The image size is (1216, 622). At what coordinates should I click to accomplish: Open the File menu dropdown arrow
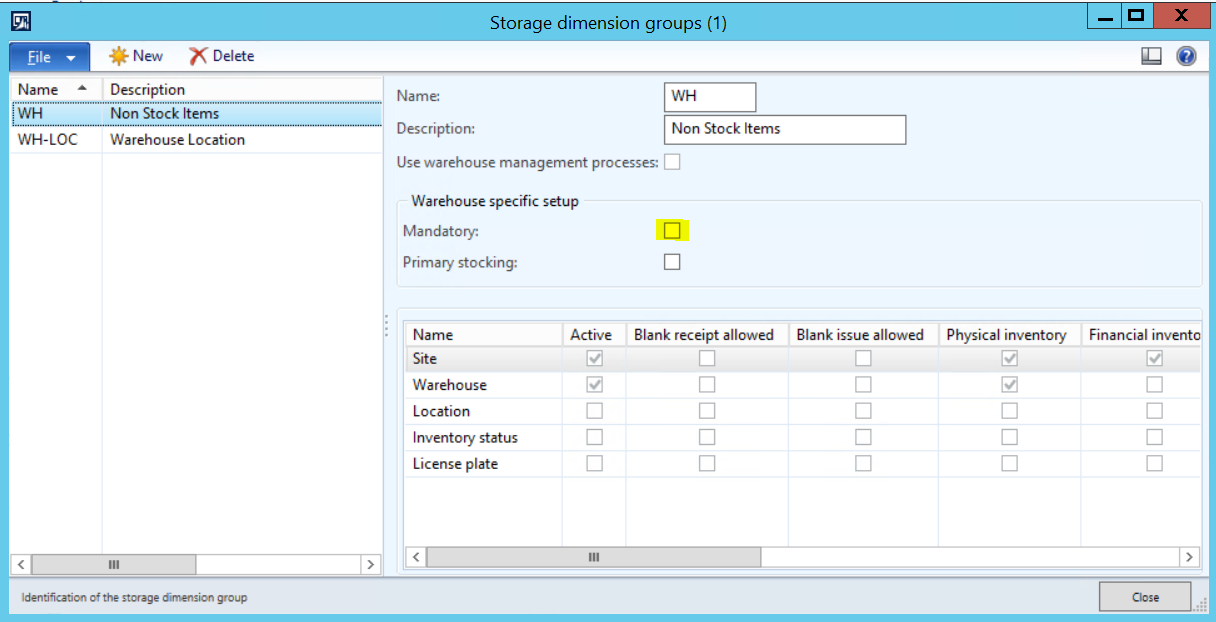[x=70, y=56]
